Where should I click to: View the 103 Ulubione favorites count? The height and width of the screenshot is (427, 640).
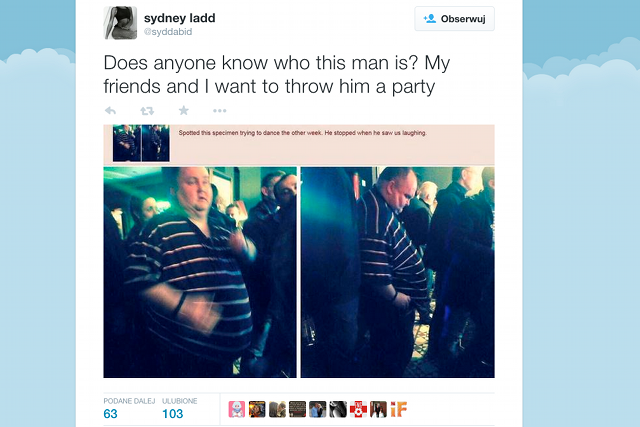click(x=172, y=414)
